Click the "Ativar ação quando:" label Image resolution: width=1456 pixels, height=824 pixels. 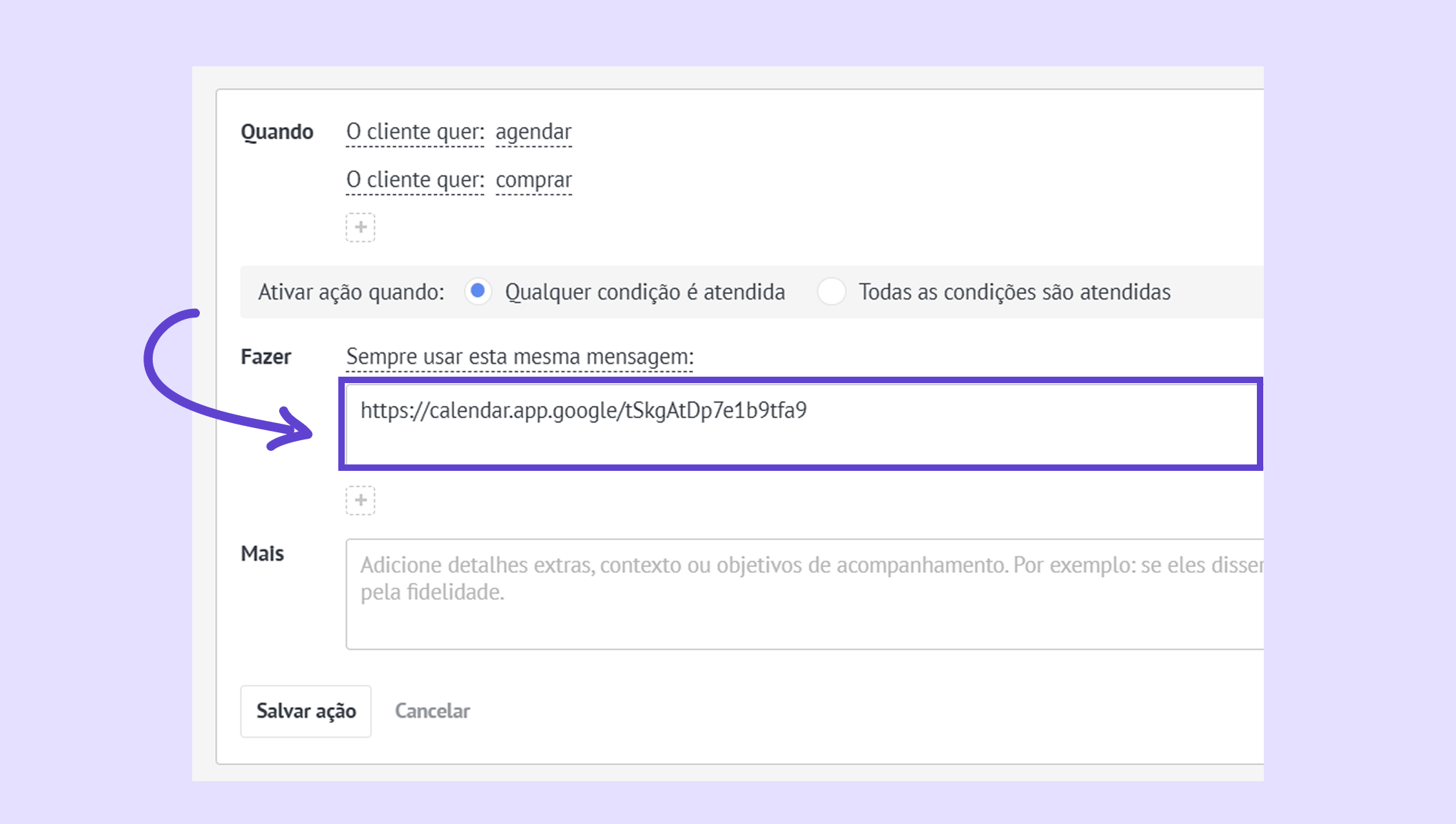tap(351, 292)
